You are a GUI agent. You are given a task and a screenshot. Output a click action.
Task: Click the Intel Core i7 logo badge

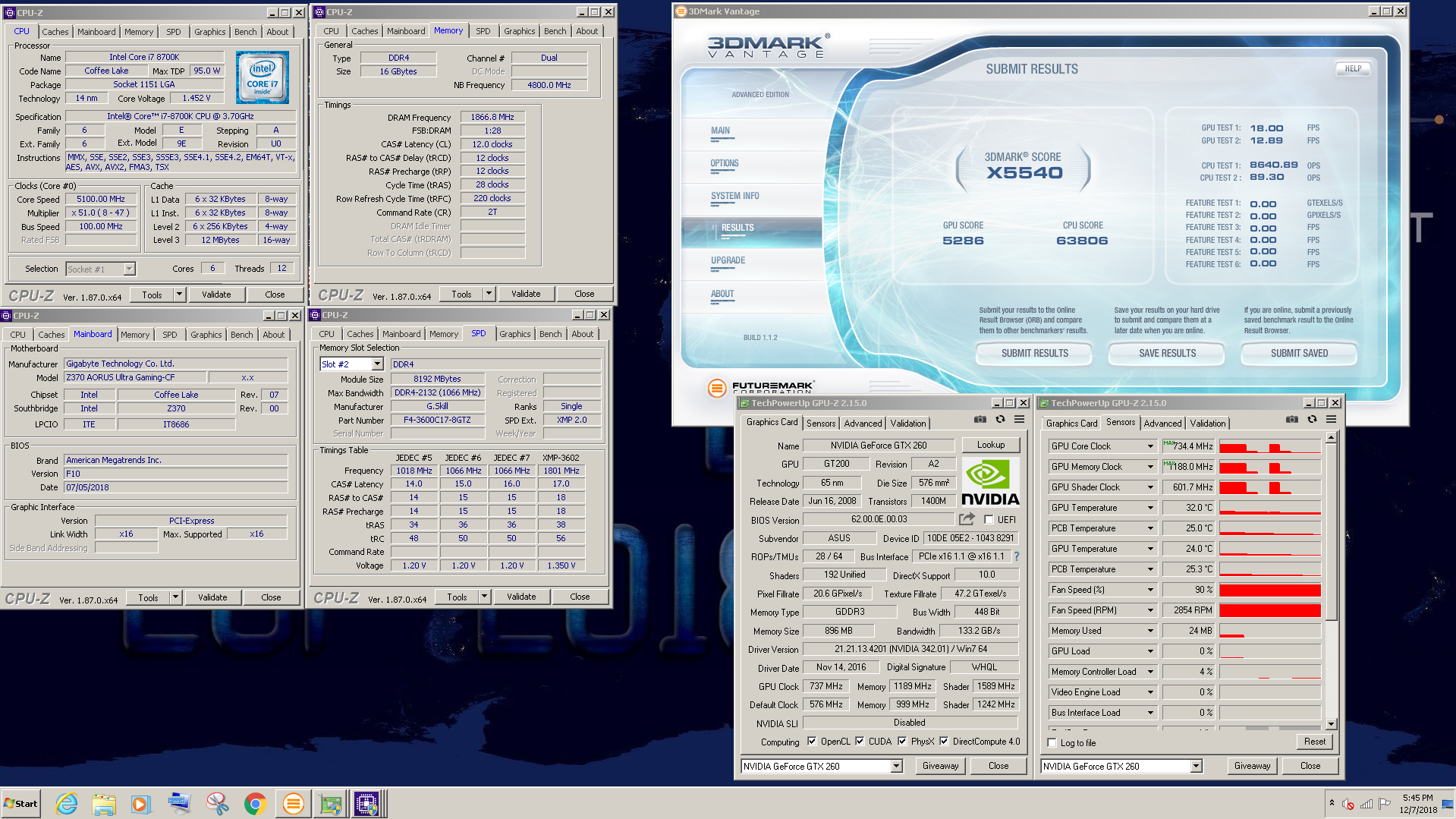[x=263, y=77]
